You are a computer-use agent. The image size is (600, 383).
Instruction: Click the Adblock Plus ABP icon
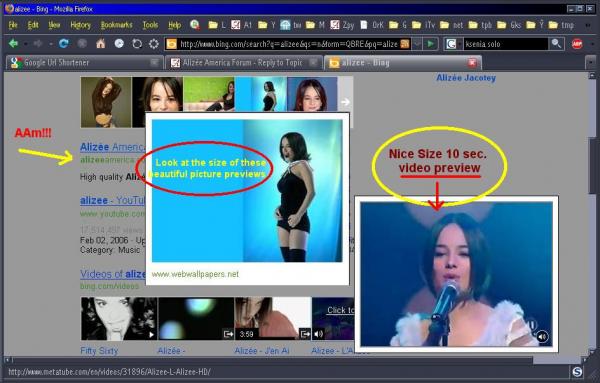click(x=577, y=44)
